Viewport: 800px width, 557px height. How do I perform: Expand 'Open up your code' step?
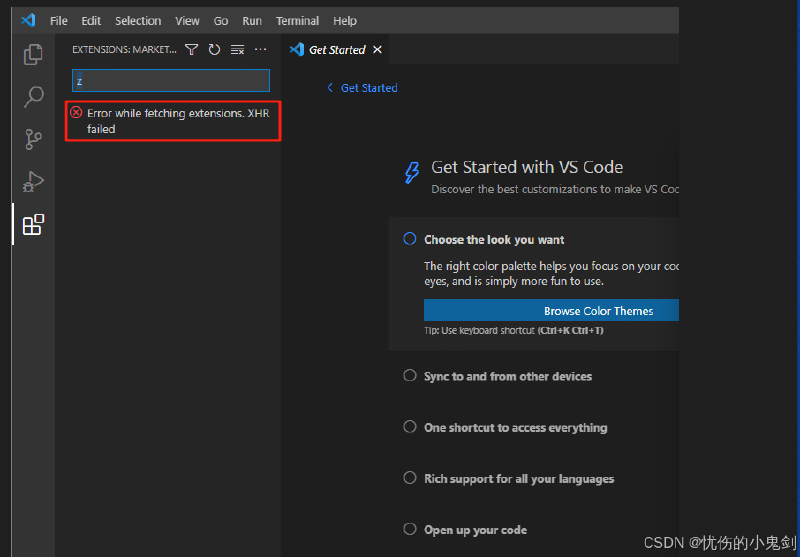[476, 530]
